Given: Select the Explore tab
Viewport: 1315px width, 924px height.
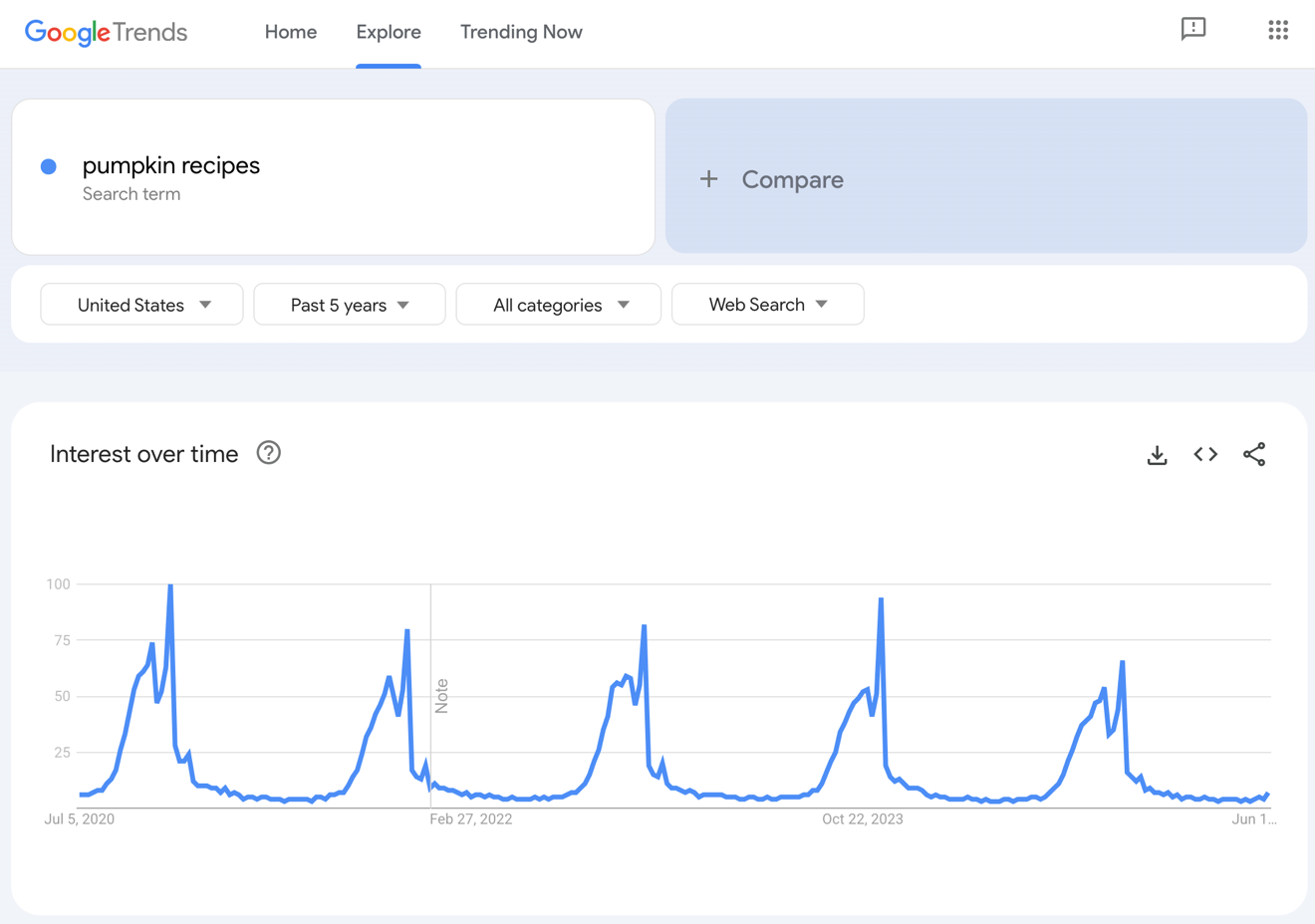Looking at the screenshot, I should tap(389, 32).
